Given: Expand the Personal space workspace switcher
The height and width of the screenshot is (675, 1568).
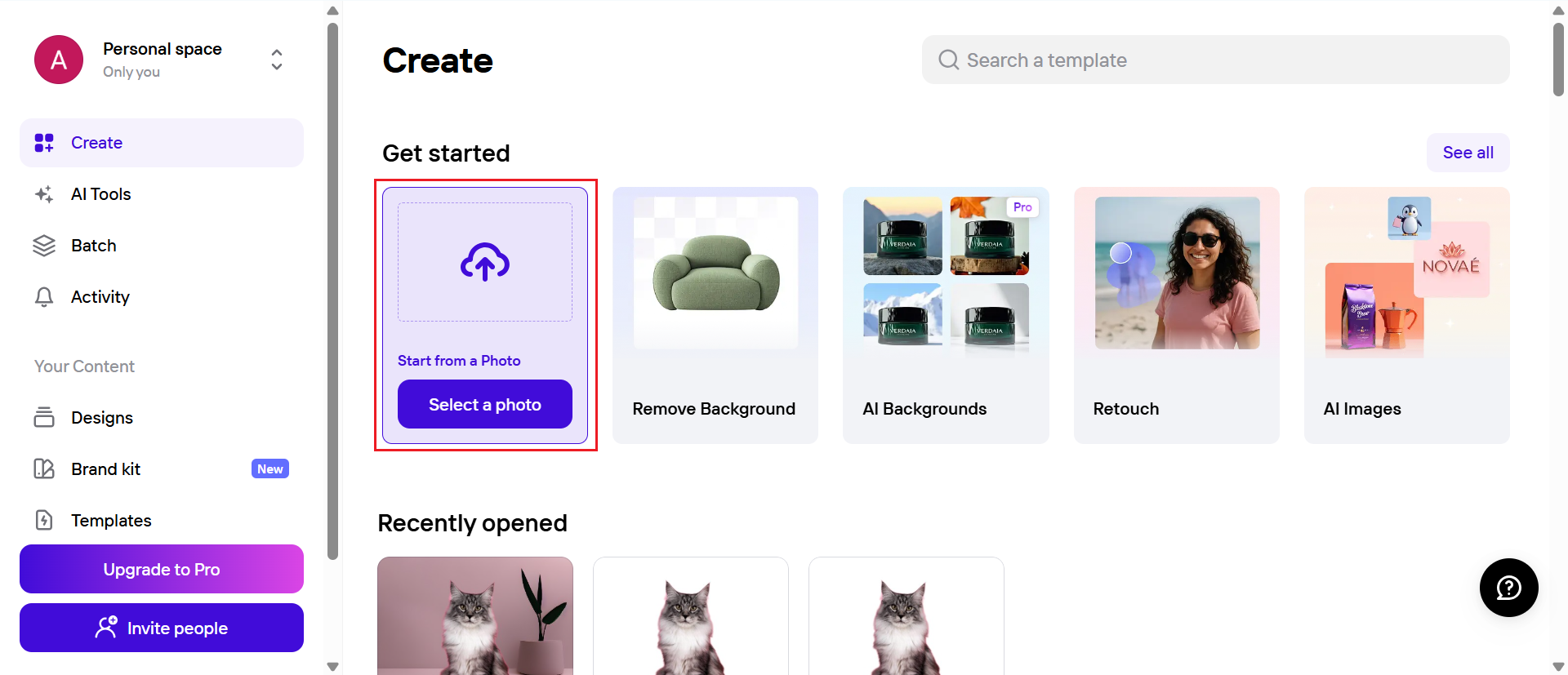Looking at the screenshot, I should coord(277,60).
